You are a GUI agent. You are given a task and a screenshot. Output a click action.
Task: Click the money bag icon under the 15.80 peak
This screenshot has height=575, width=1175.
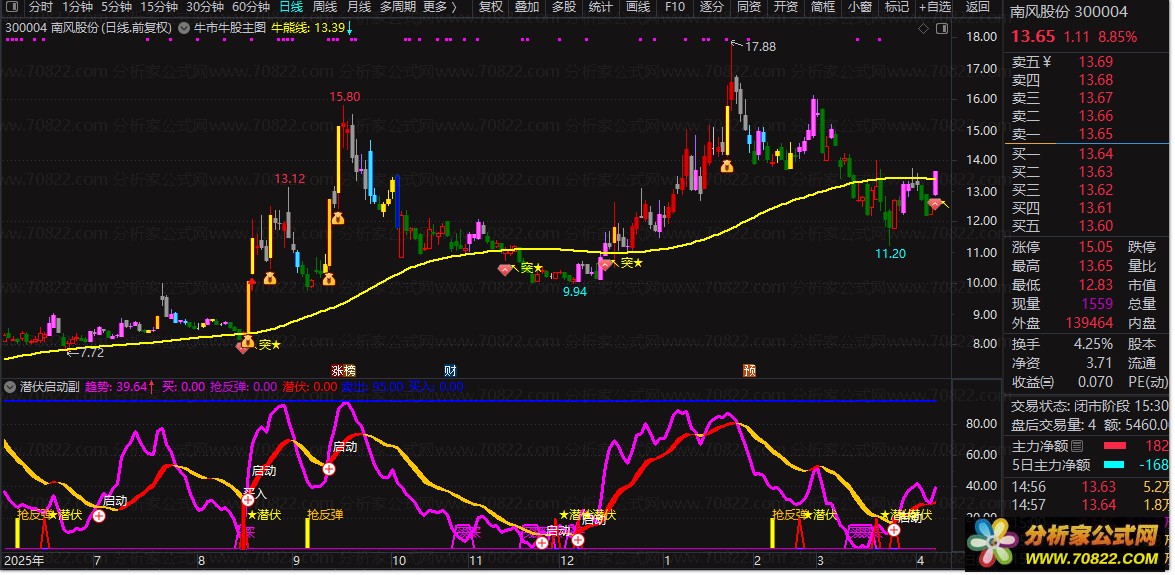coord(338,218)
